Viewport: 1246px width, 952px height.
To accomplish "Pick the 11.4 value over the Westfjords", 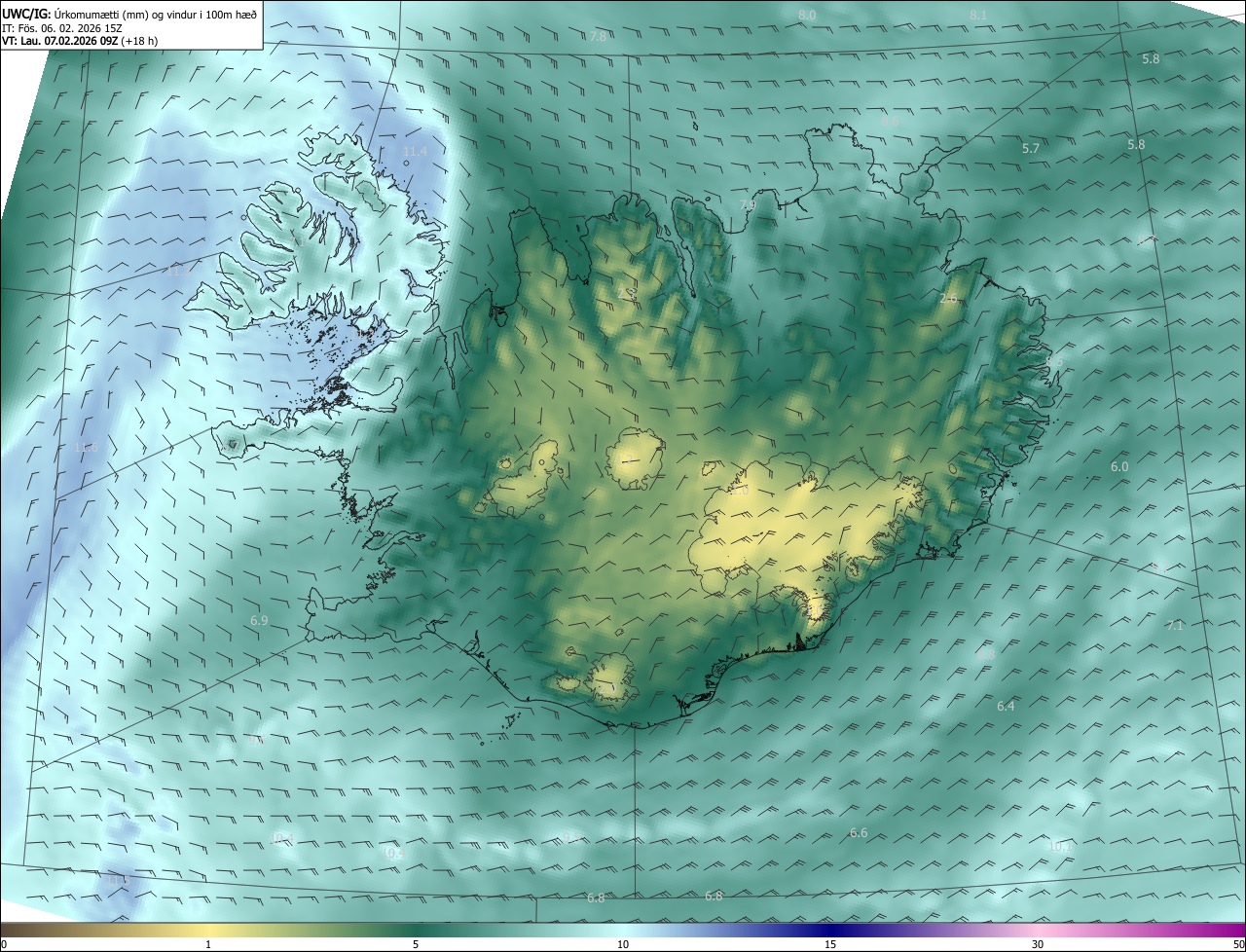I will coord(415,151).
